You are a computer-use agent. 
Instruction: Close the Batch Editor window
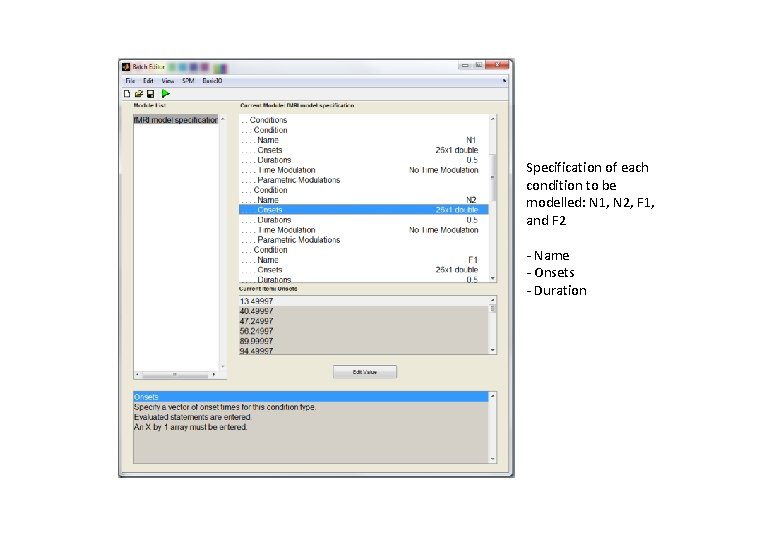(497, 65)
